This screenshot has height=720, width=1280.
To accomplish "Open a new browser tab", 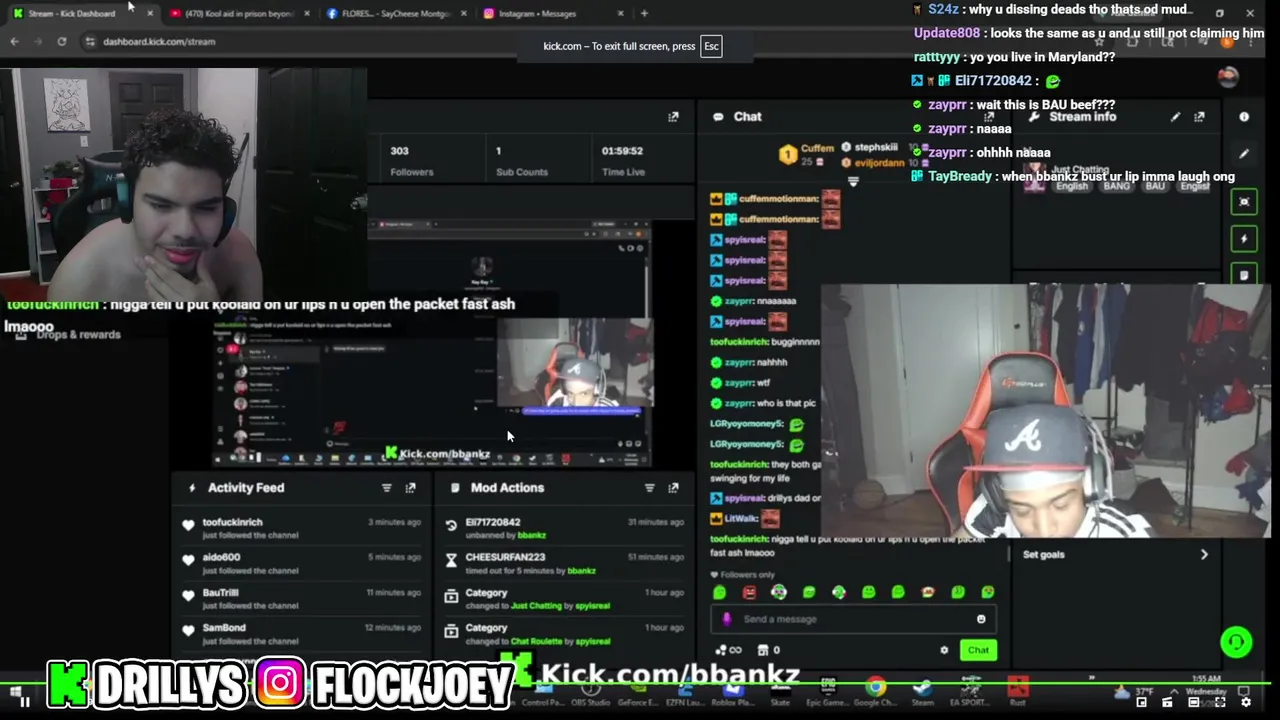I will [x=644, y=13].
